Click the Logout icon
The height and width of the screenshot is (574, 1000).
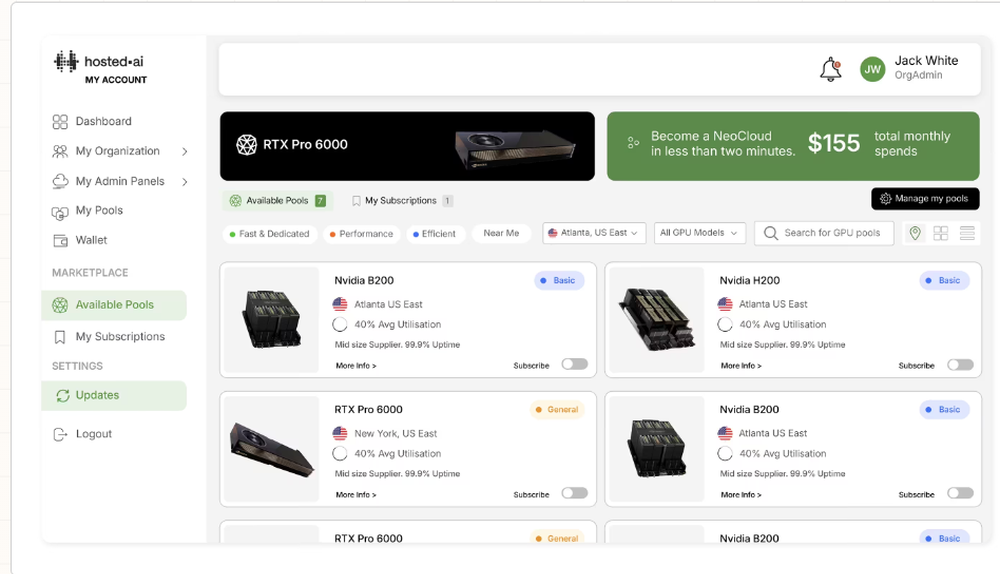pos(60,434)
